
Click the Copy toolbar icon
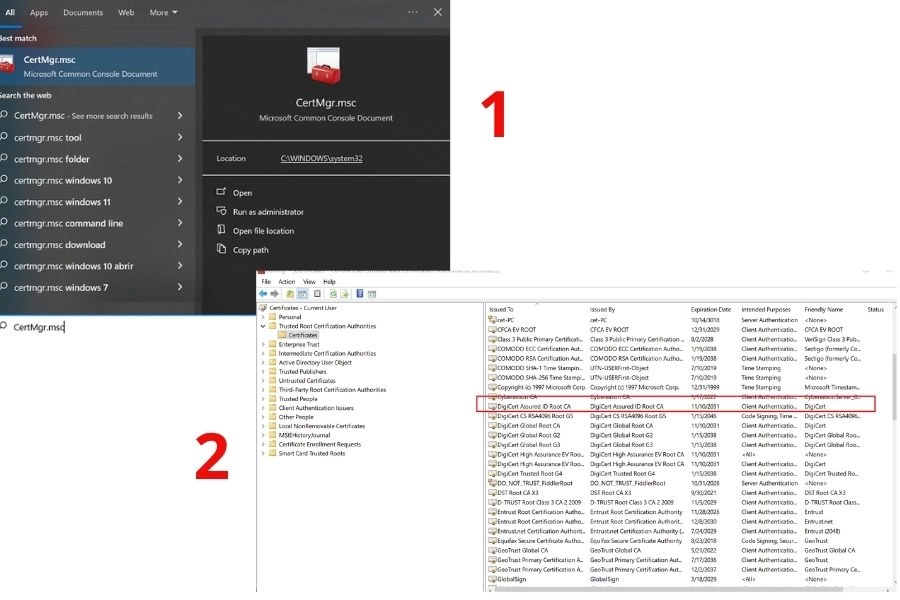[x=317, y=293]
